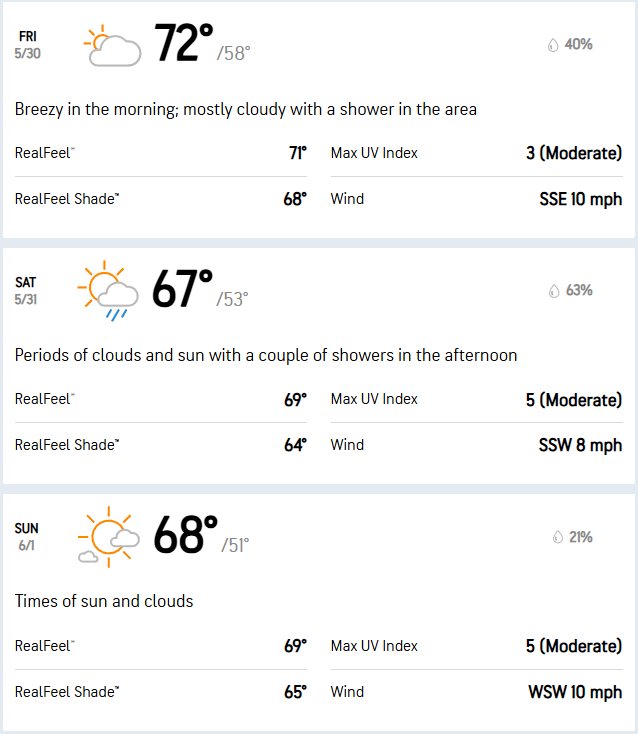Click Saturday's sun with rain showers icon
Viewport: 638px width, 734px height.
(x=108, y=291)
